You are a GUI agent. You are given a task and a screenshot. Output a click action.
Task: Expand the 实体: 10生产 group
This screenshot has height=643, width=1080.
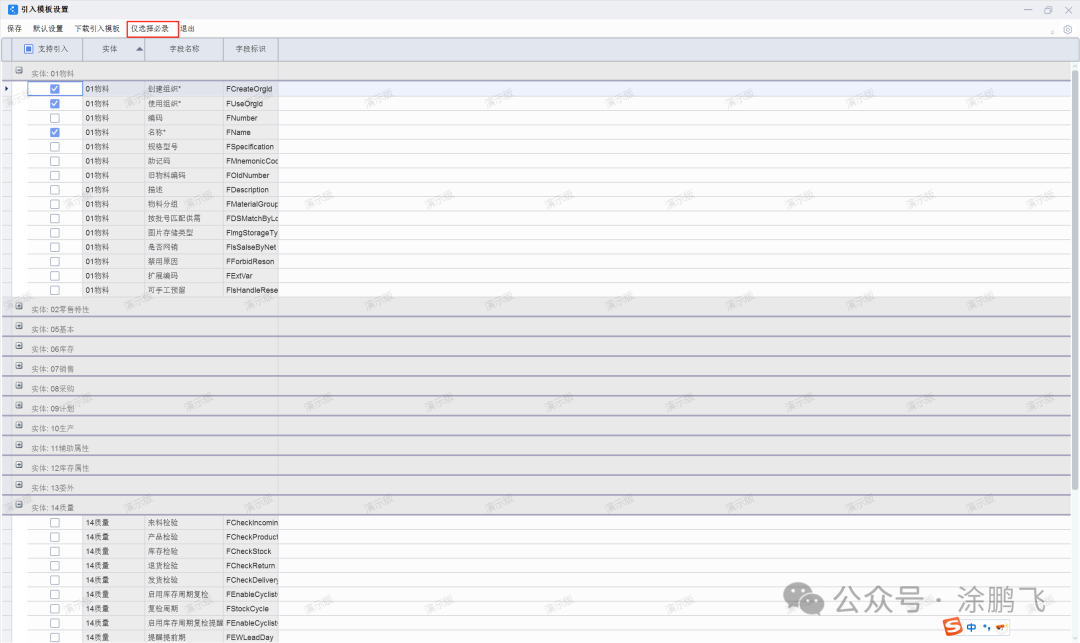click(19, 425)
